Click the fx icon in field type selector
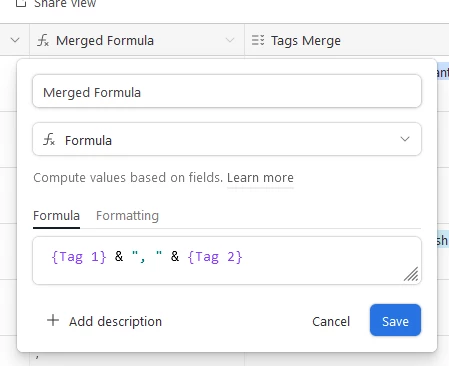Image resolution: width=449 pixels, height=366 pixels. point(49,139)
